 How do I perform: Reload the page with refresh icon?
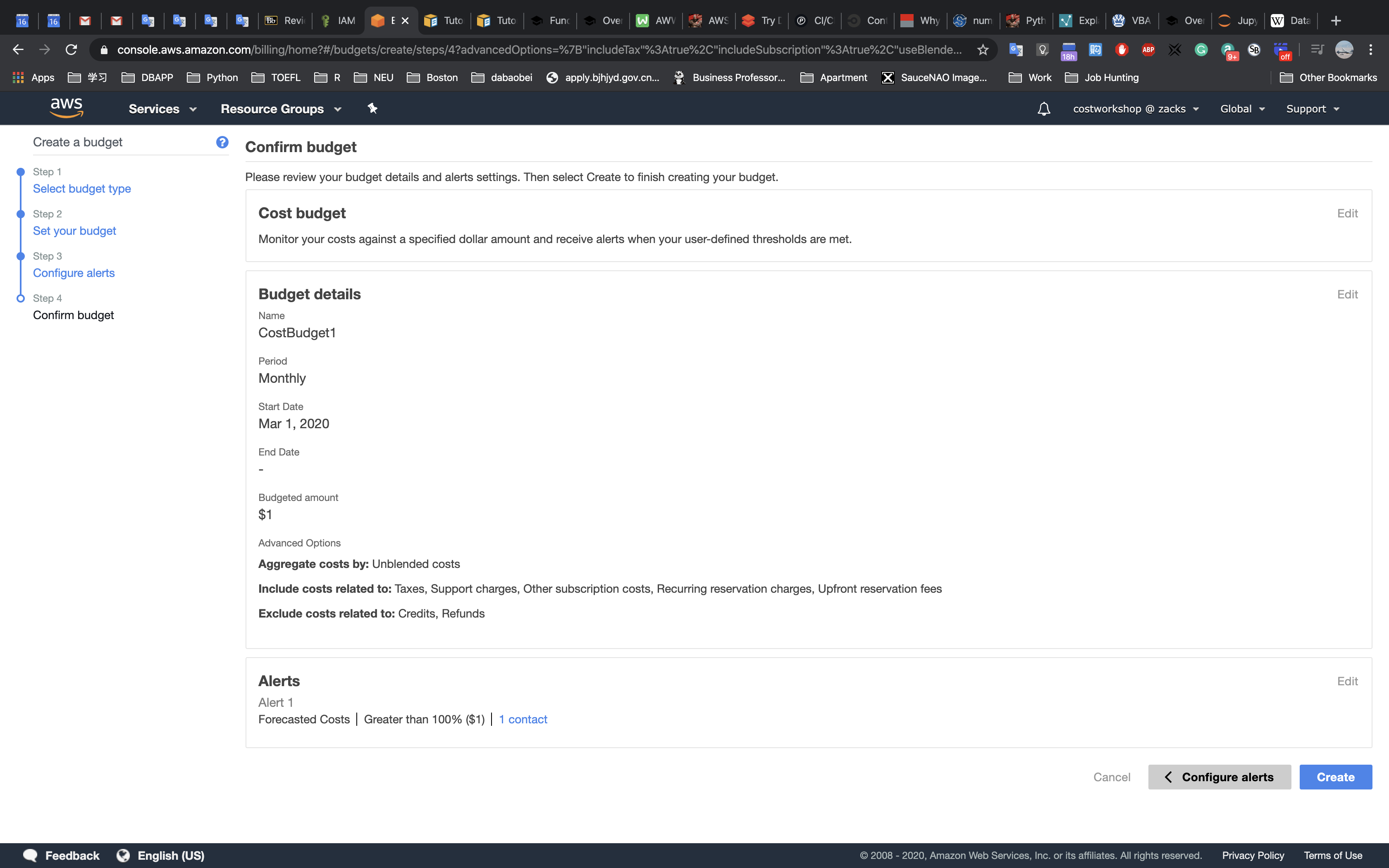pos(71,50)
